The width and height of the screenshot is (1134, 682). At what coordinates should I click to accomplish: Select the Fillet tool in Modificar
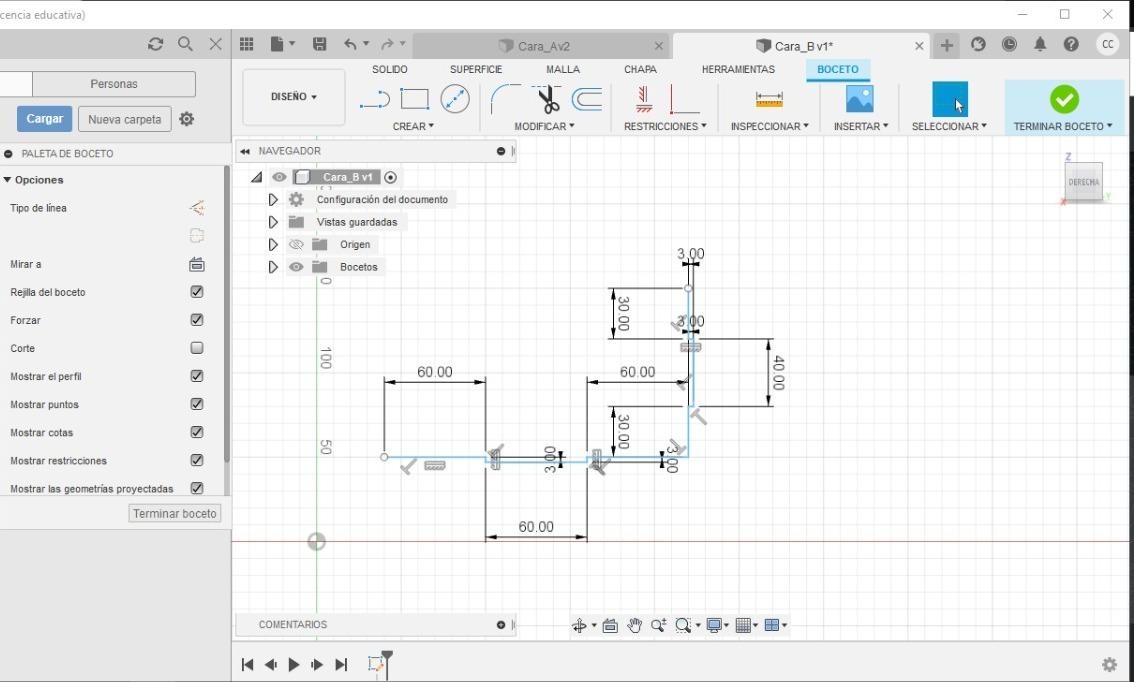[506, 99]
